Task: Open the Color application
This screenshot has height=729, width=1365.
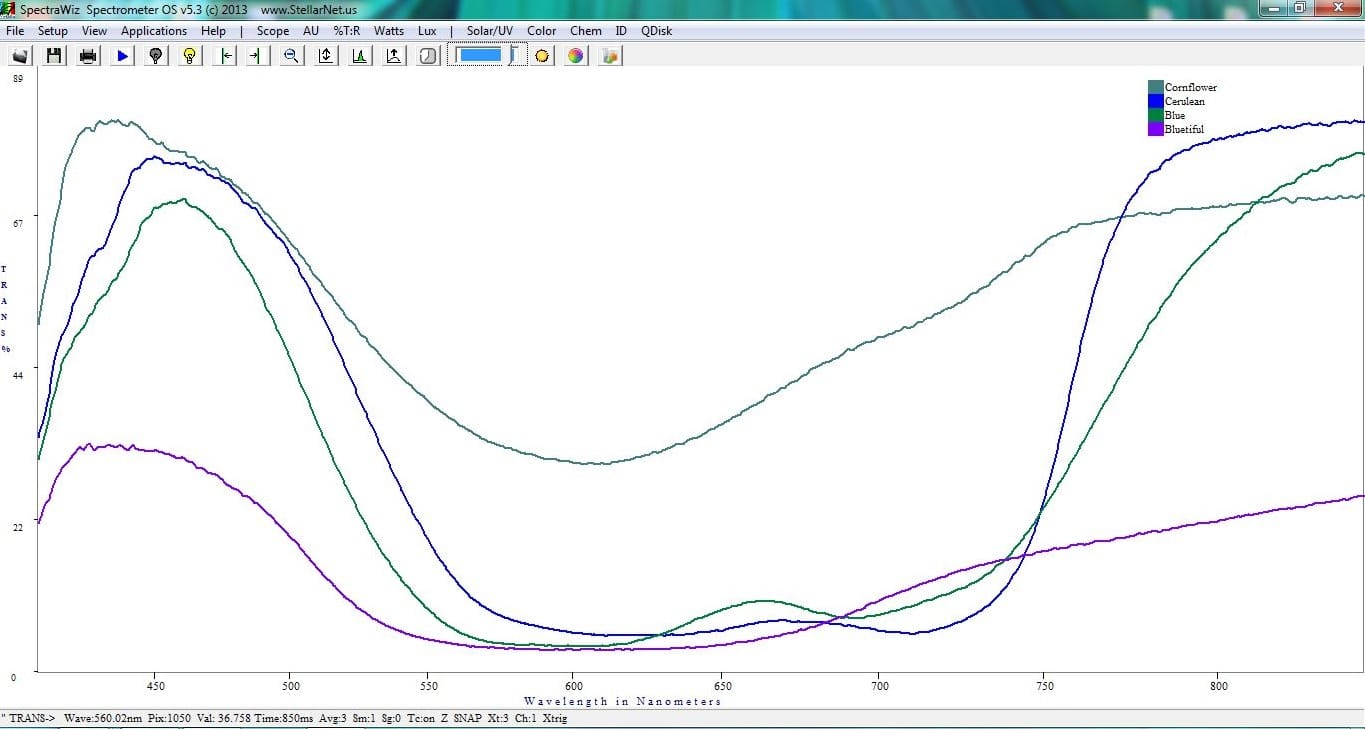Action: click(542, 31)
